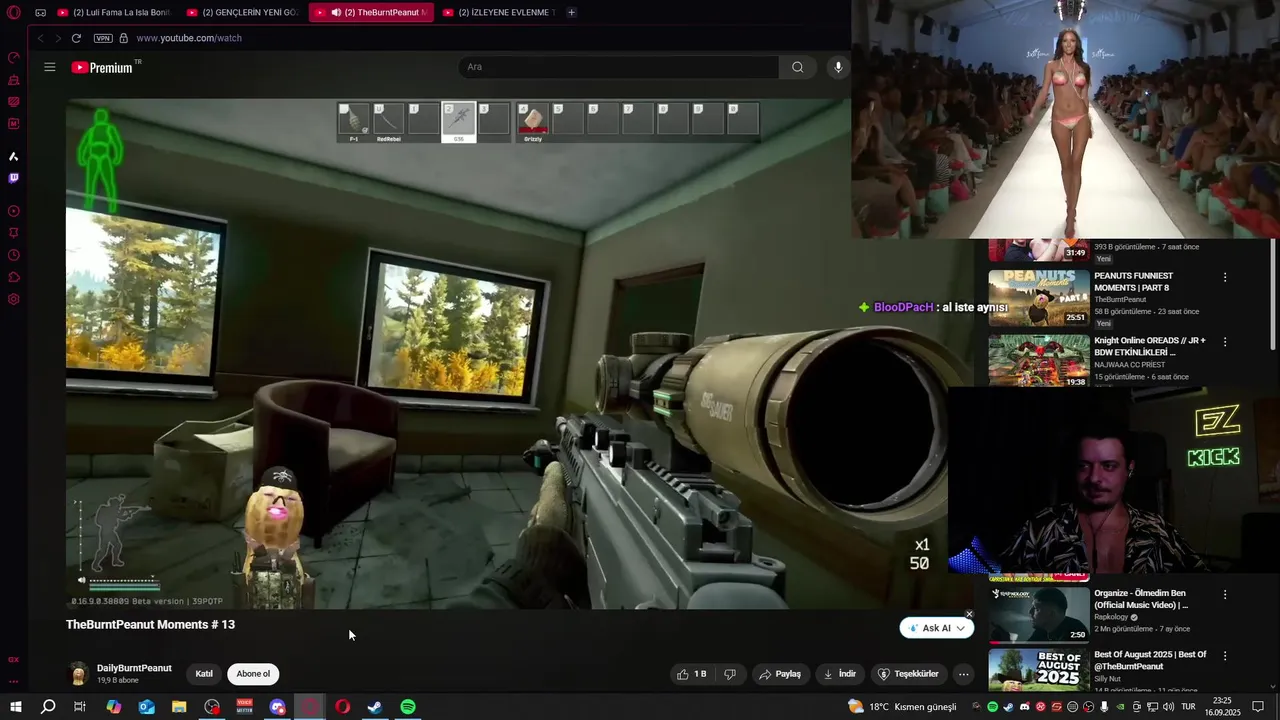Open Task View on taskbar
1280x720 pixels.
[80, 707]
